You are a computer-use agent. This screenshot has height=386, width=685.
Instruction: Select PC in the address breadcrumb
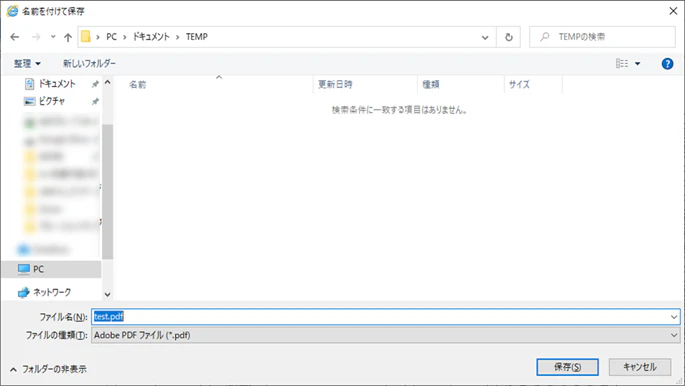pyautogui.click(x=111, y=37)
